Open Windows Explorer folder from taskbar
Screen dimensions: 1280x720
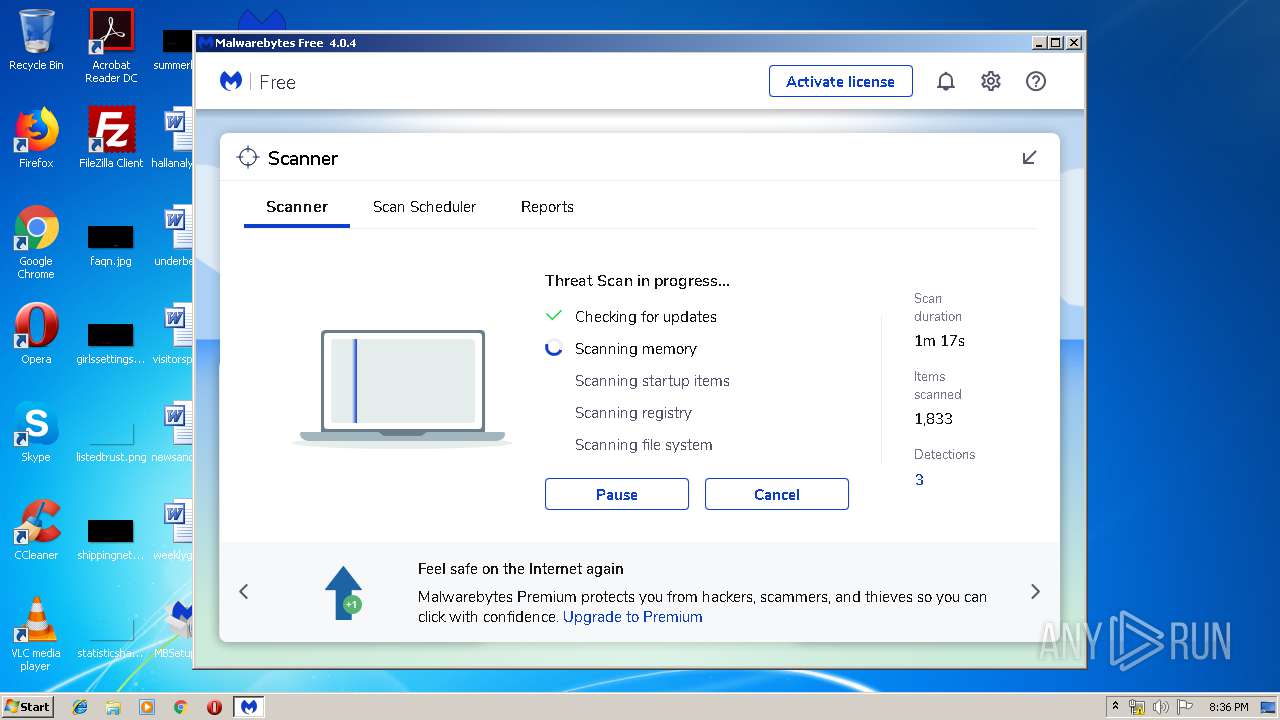point(113,707)
